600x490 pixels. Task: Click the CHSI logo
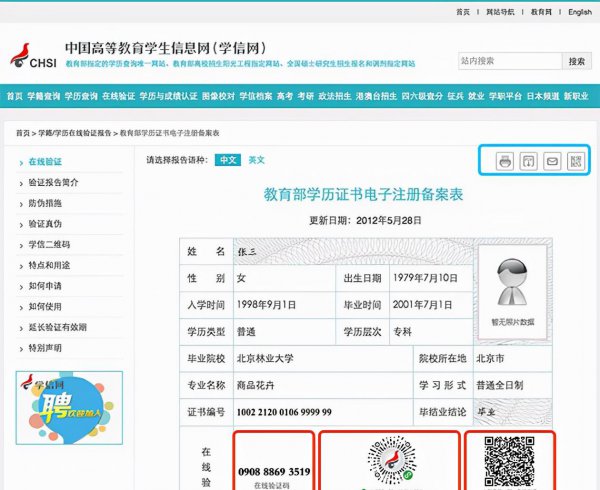pyautogui.click(x=33, y=56)
